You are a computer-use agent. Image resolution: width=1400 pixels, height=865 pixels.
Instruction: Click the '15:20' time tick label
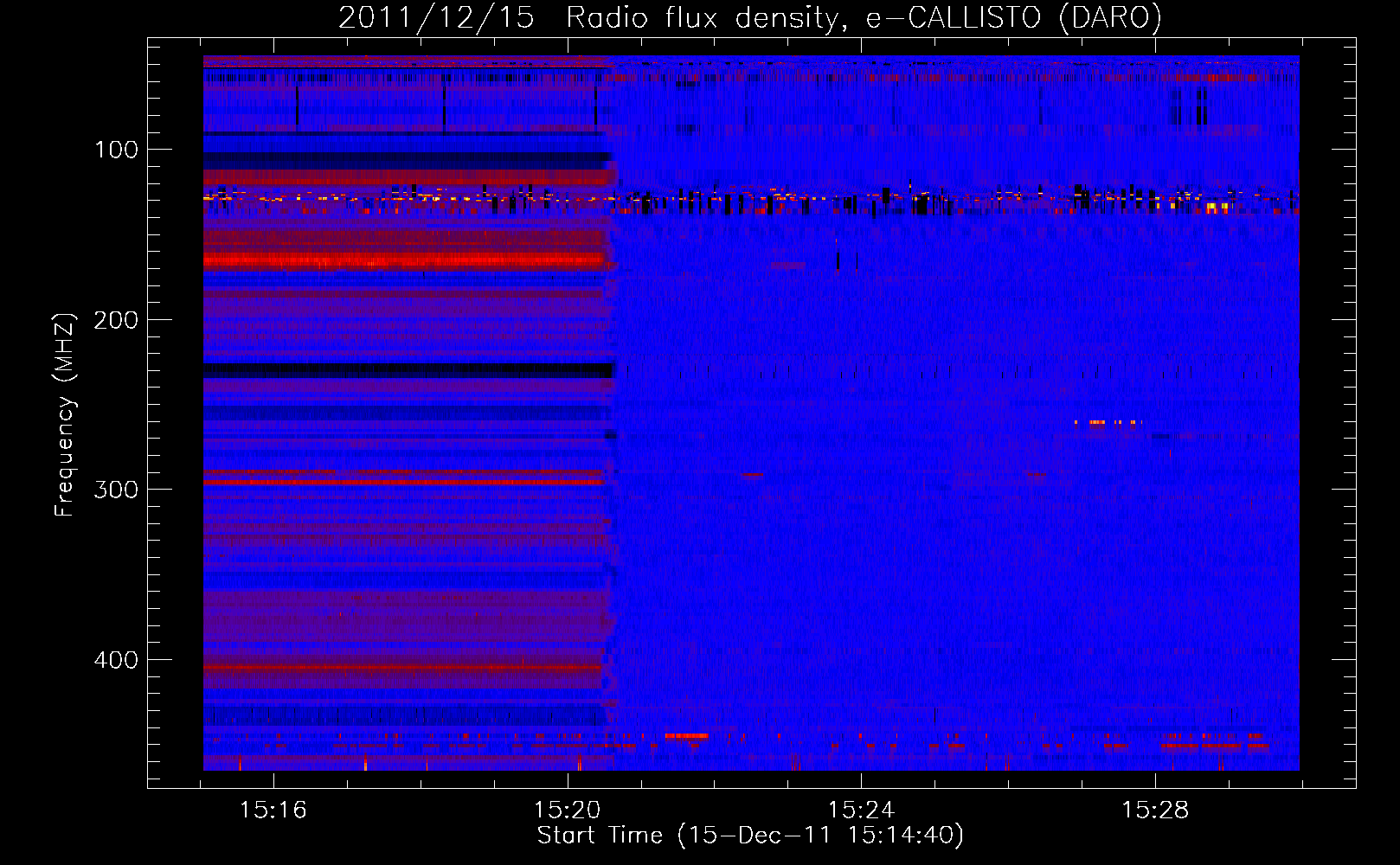[x=567, y=811]
